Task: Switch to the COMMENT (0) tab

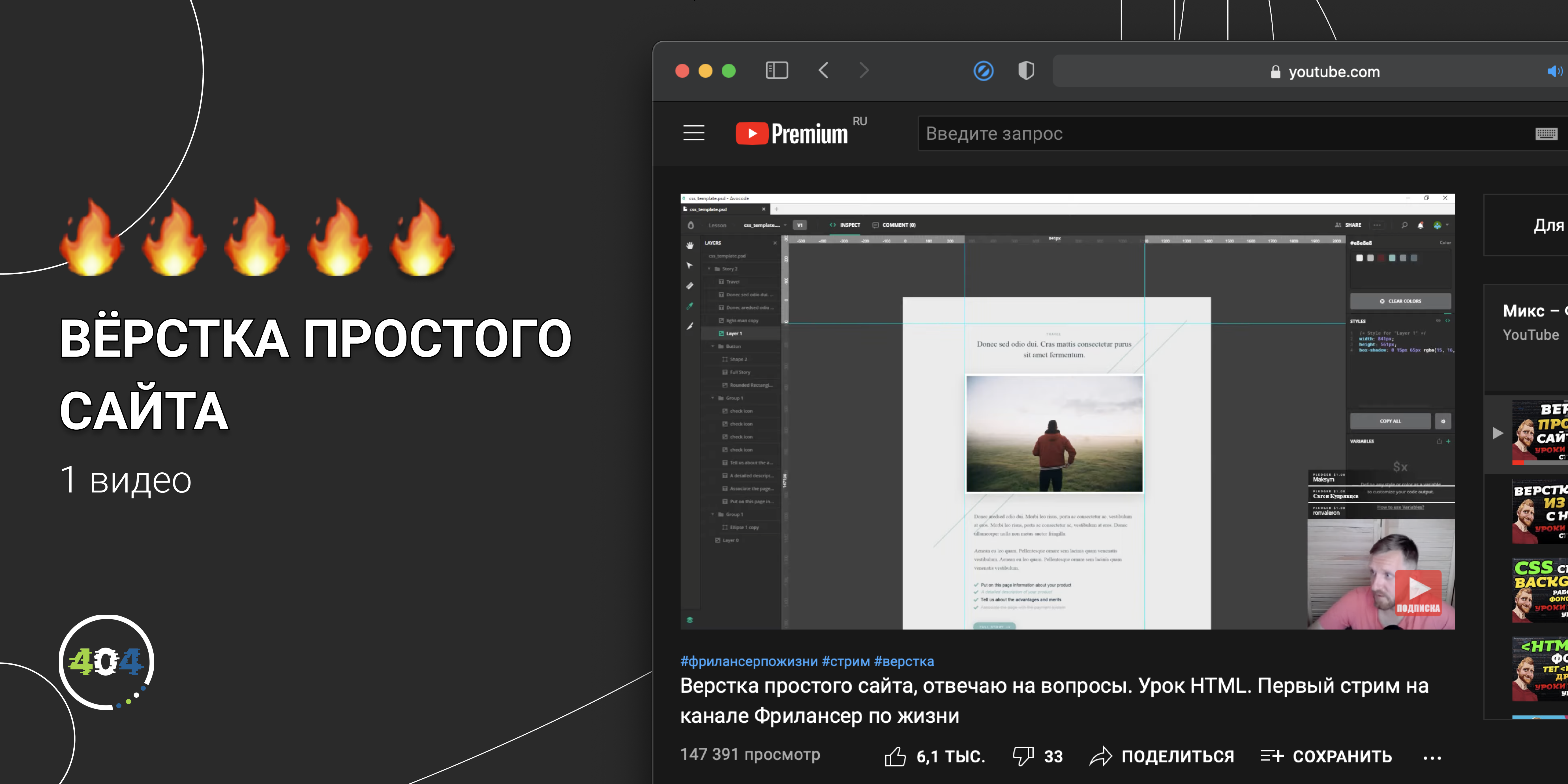Action: pos(894,225)
